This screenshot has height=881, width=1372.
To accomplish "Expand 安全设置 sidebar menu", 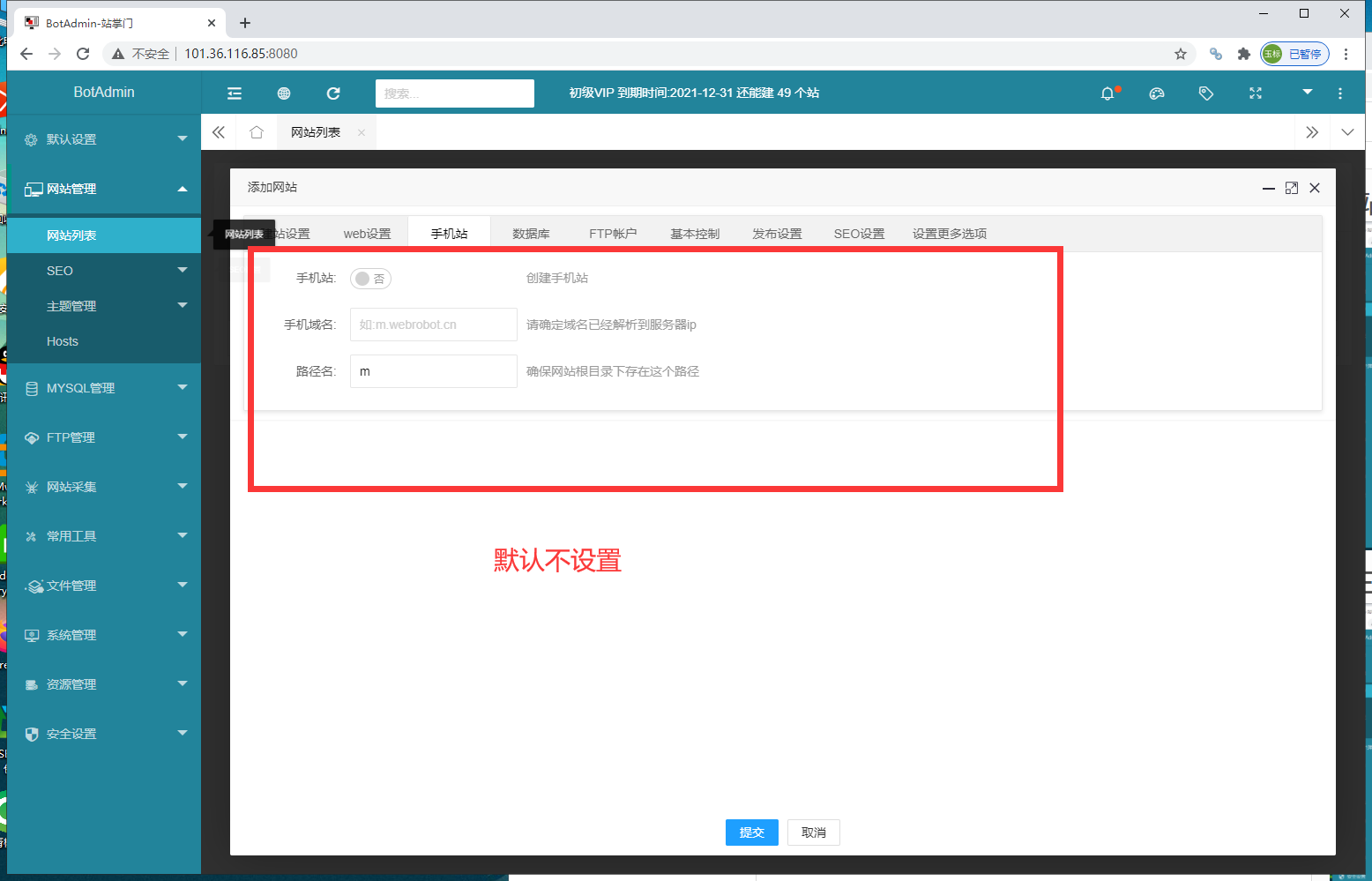I will point(104,734).
